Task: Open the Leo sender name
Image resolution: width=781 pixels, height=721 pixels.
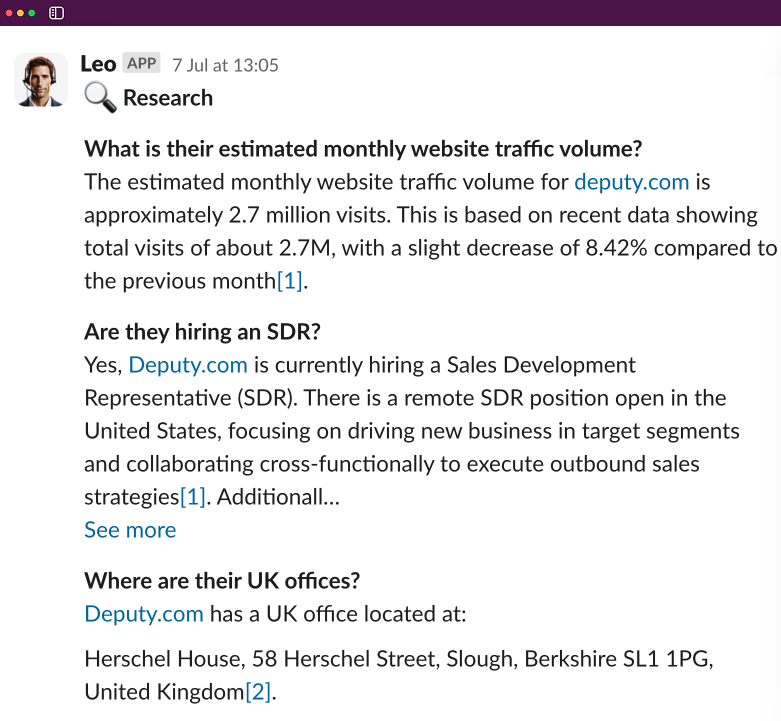Action: 98,64
